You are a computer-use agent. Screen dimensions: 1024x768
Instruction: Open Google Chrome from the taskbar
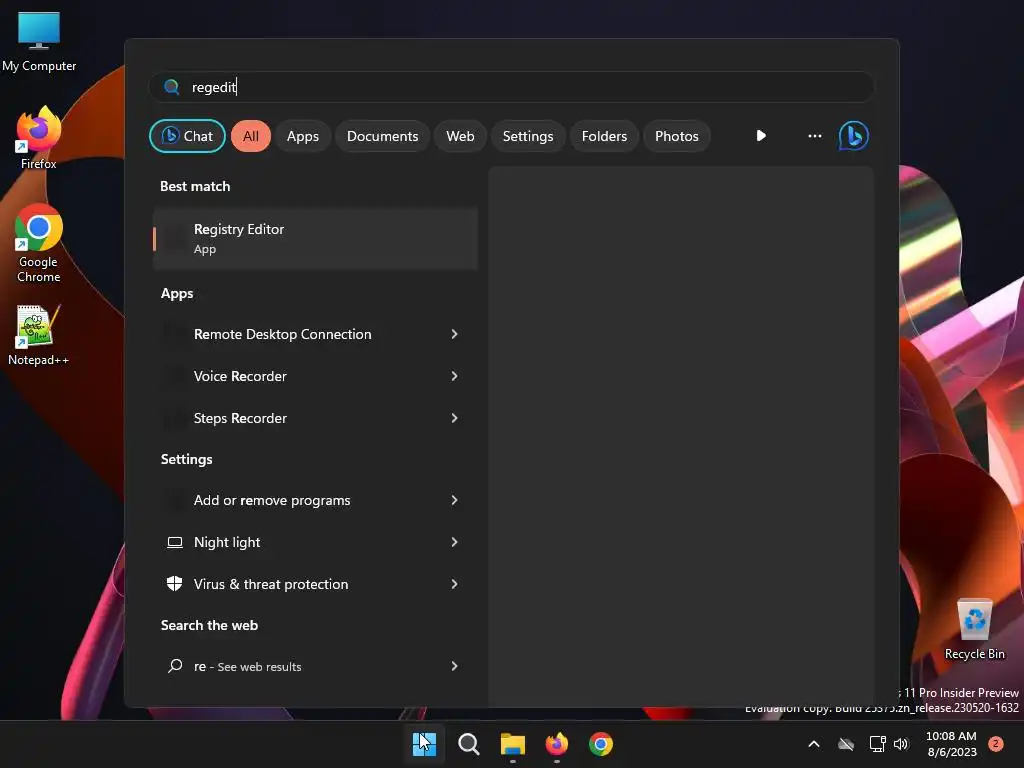tap(601, 744)
